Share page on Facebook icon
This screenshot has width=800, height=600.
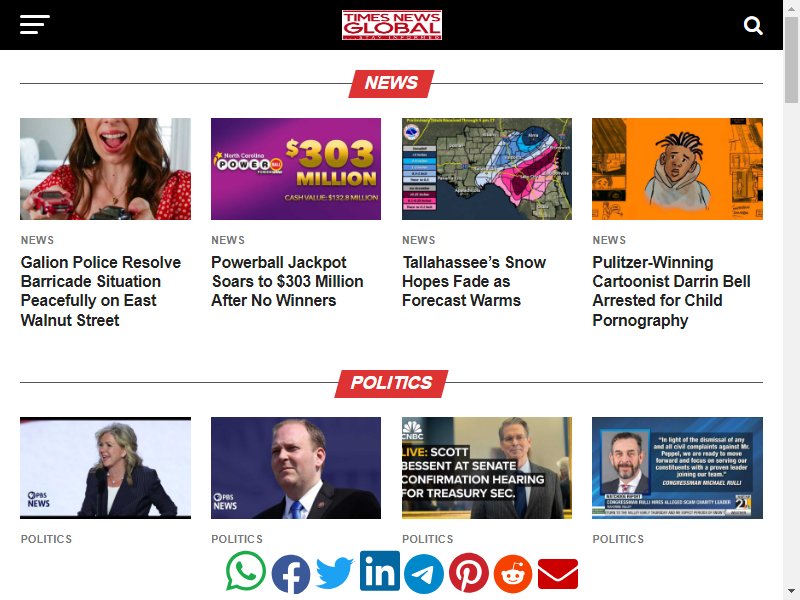(x=291, y=574)
